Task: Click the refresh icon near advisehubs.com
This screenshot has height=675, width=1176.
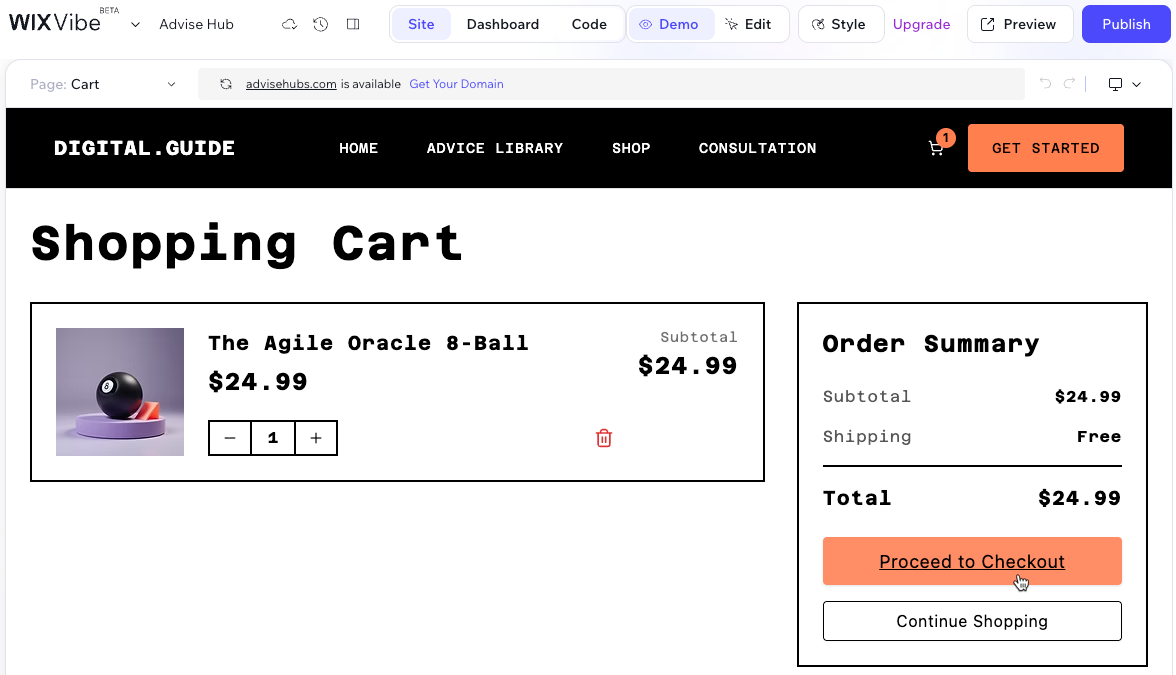Action: pos(226,84)
